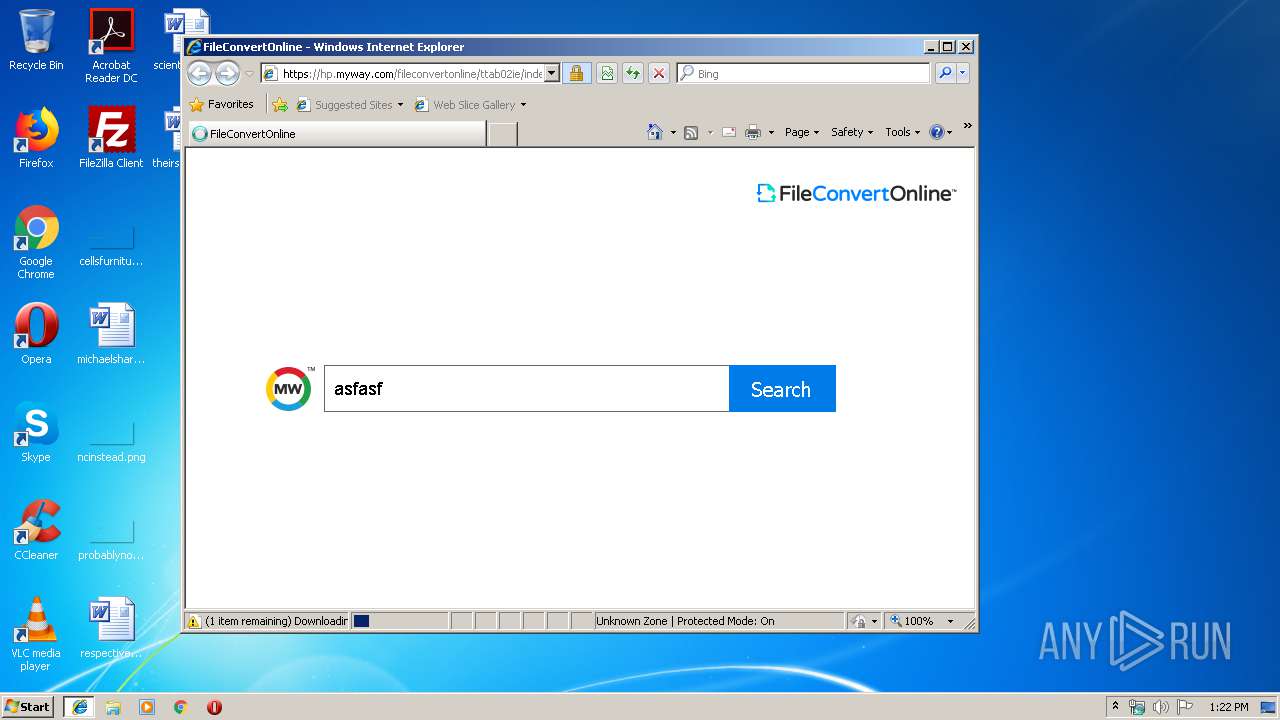Screen dimensions: 1280x720
Task: Click the RSS feeds icon
Action: pos(691,132)
